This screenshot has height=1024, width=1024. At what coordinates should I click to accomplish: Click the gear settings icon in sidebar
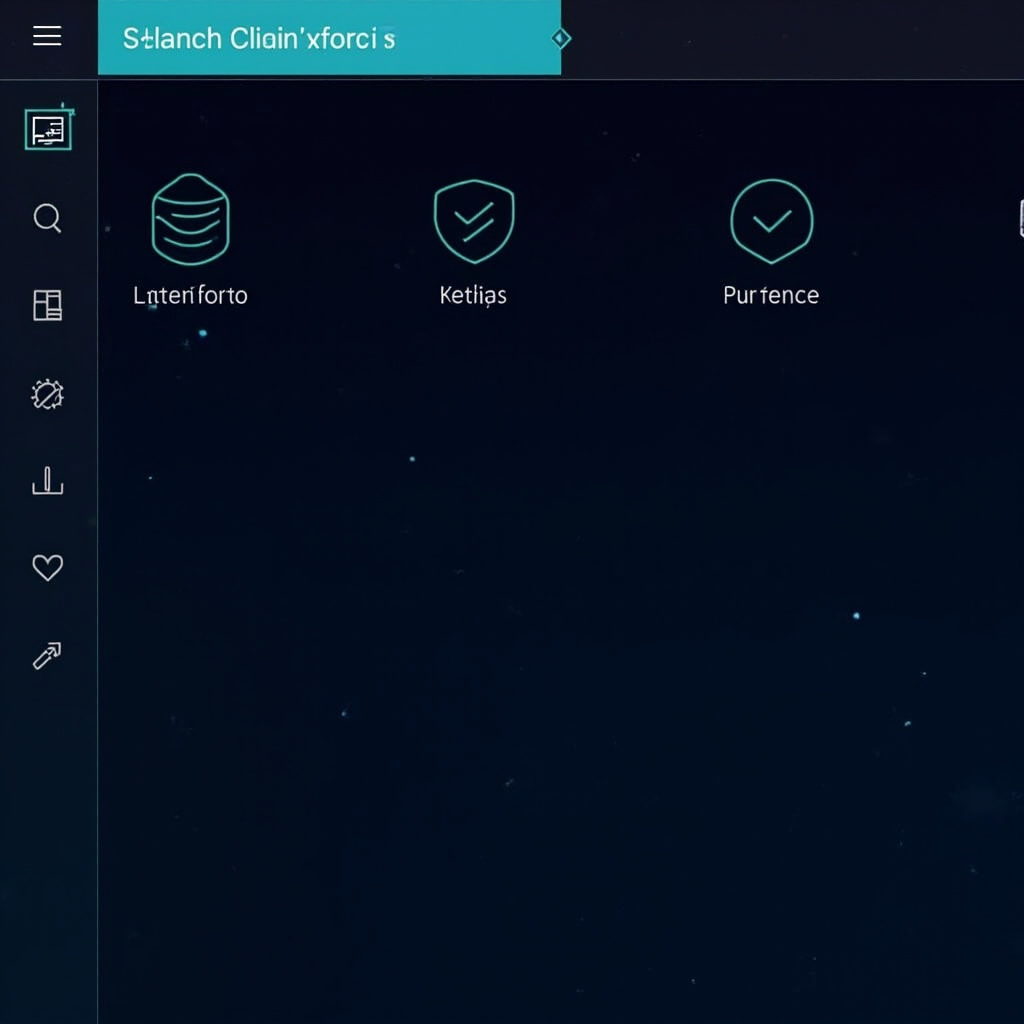click(x=47, y=394)
